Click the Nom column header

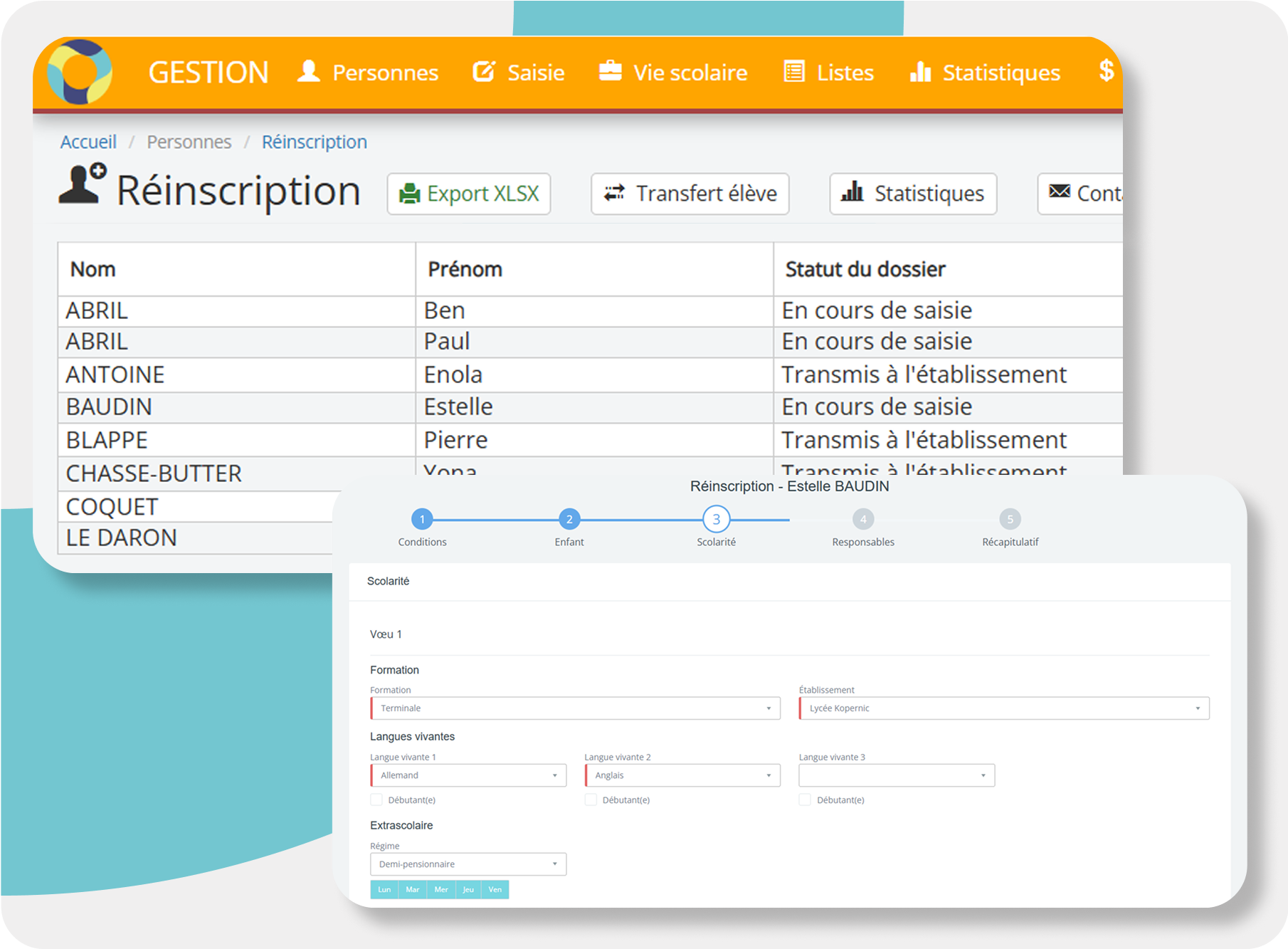[x=236, y=269]
